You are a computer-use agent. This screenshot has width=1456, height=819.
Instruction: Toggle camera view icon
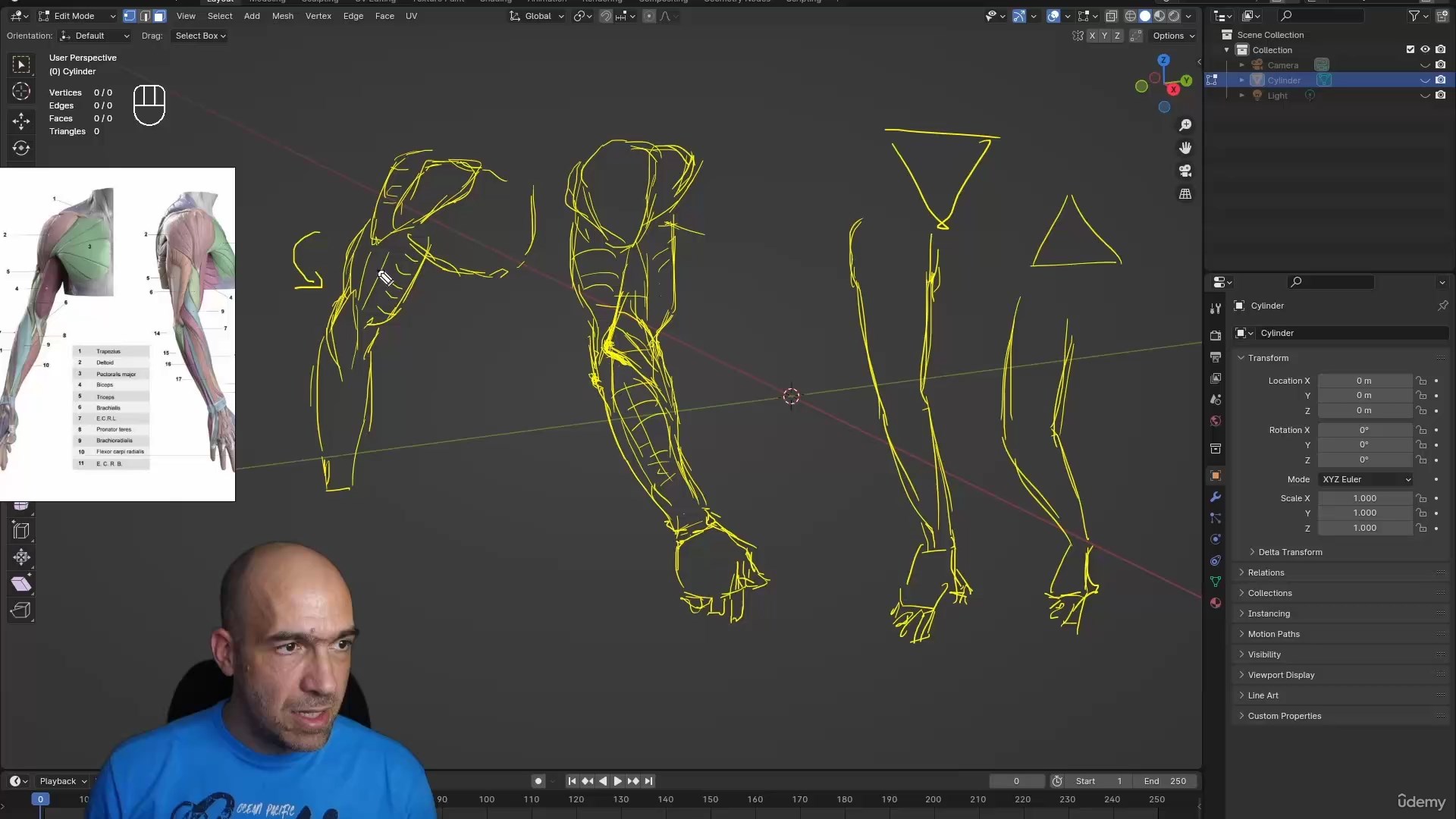1185,171
